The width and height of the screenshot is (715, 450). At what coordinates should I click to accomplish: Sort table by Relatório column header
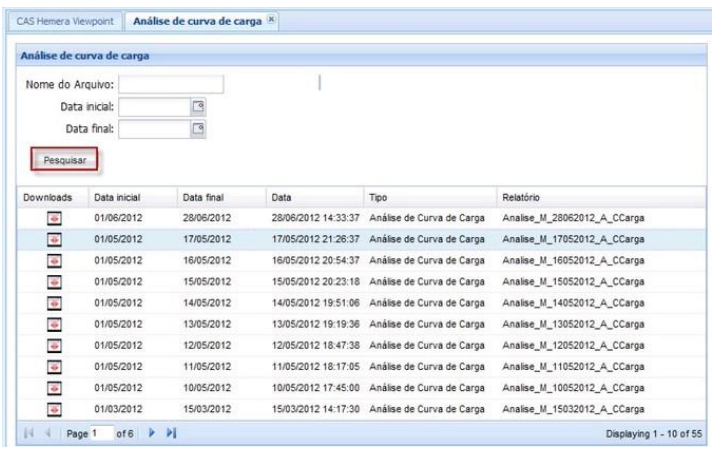coord(520,197)
